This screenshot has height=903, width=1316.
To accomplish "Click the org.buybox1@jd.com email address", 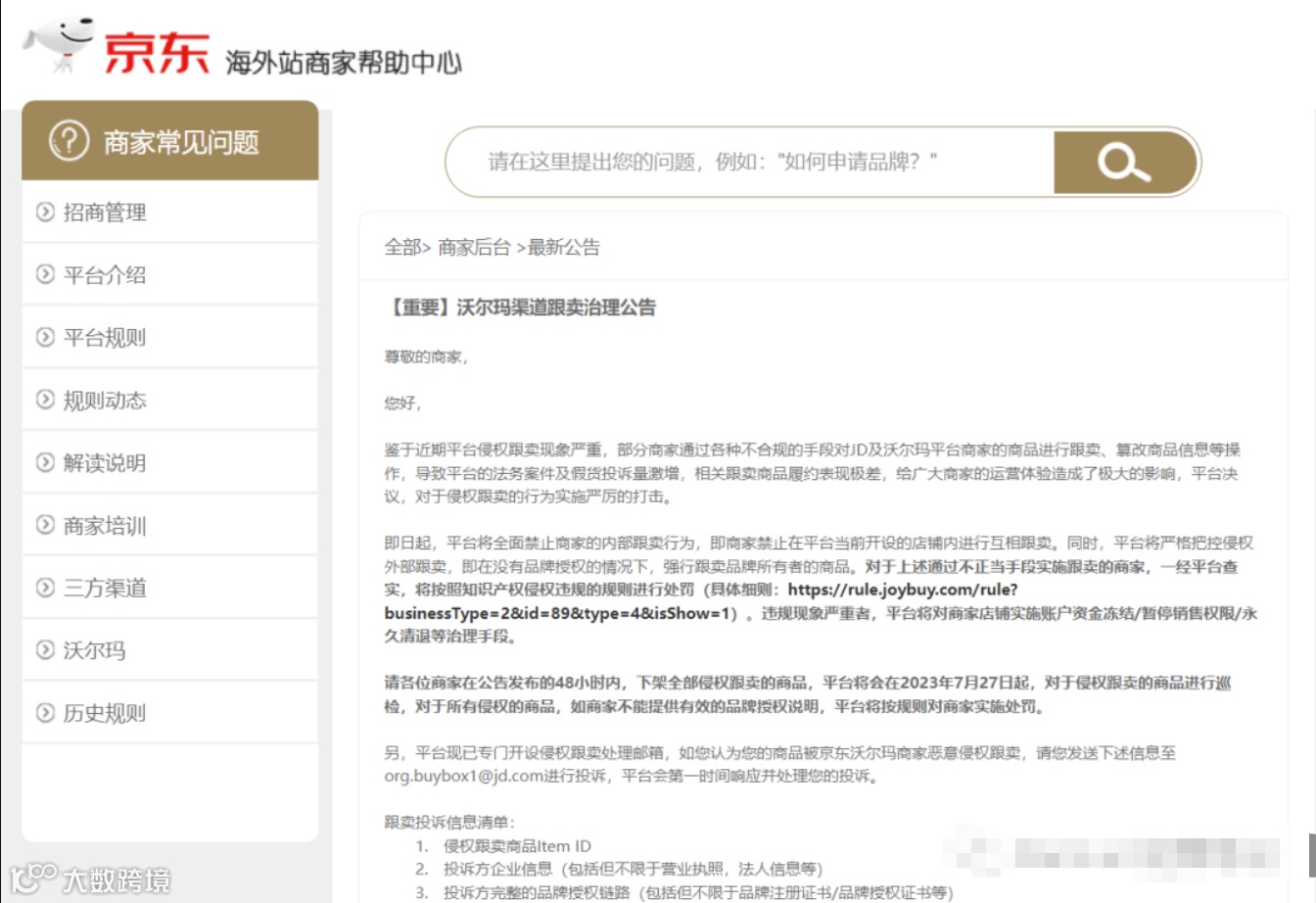I will (463, 776).
